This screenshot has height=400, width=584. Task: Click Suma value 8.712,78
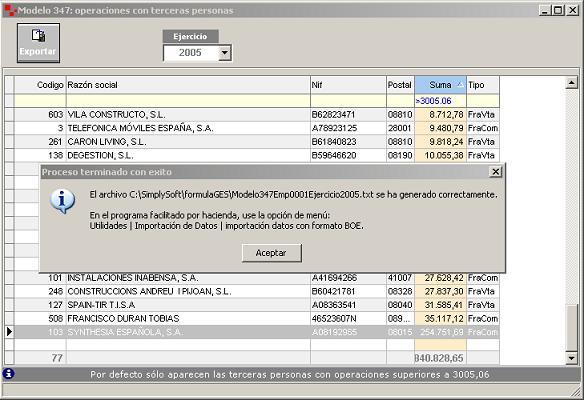click(441, 115)
